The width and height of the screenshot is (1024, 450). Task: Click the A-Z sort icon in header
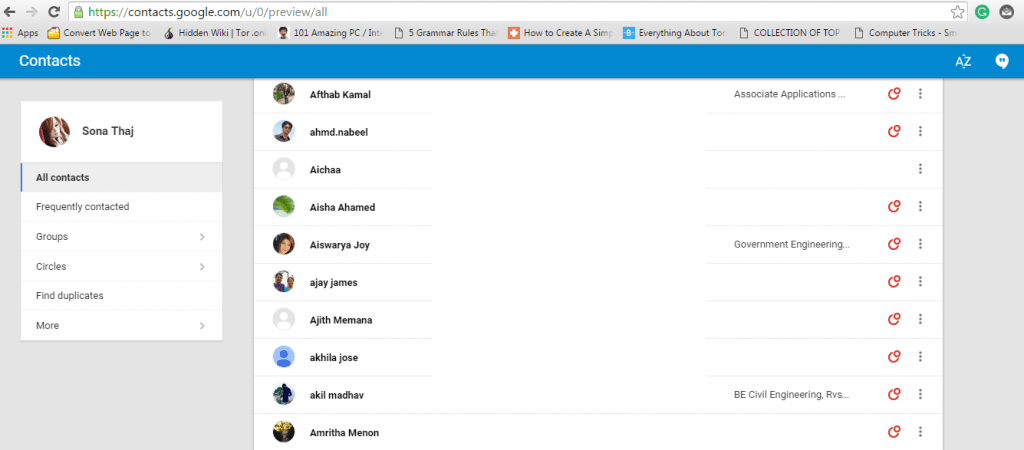point(963,61)
